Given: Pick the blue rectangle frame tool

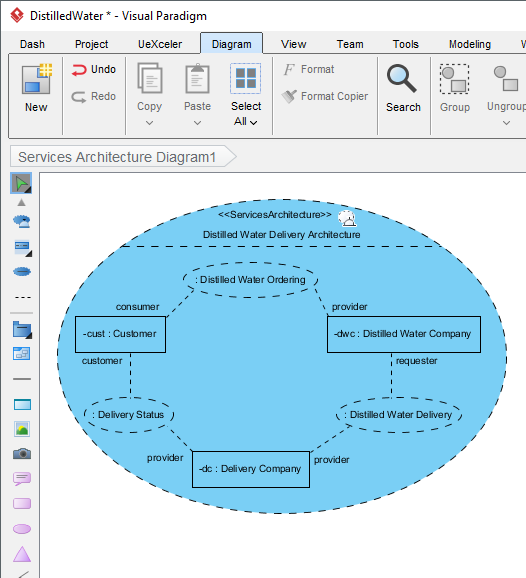Looking at the screenshot, I should click(x=22, y=404).
